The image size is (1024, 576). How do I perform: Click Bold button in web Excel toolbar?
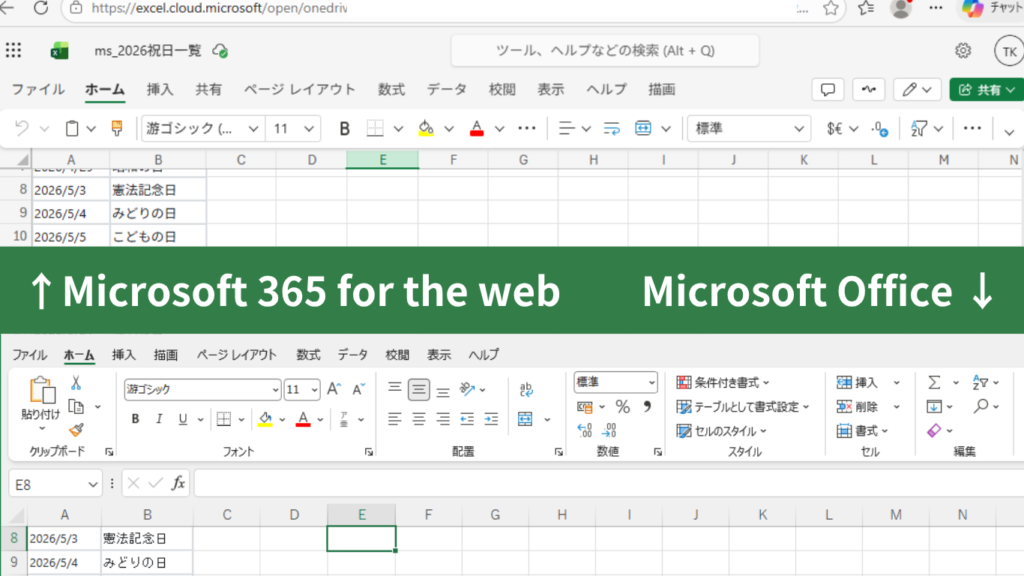coord(344,129)
